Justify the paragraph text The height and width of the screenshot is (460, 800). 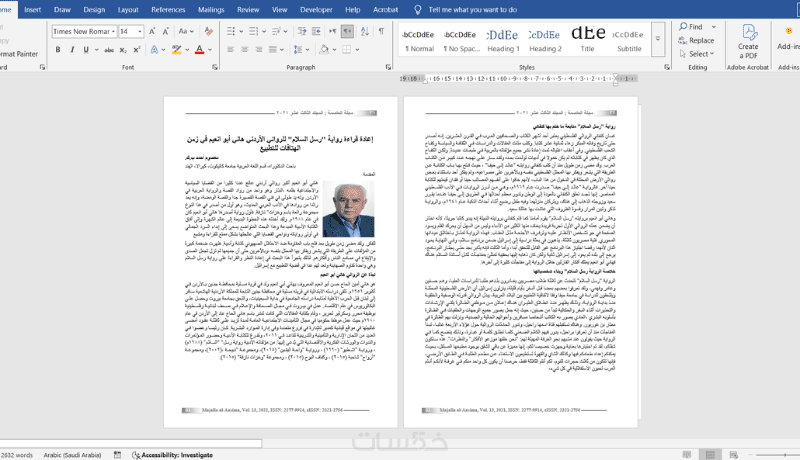point(273,49)
